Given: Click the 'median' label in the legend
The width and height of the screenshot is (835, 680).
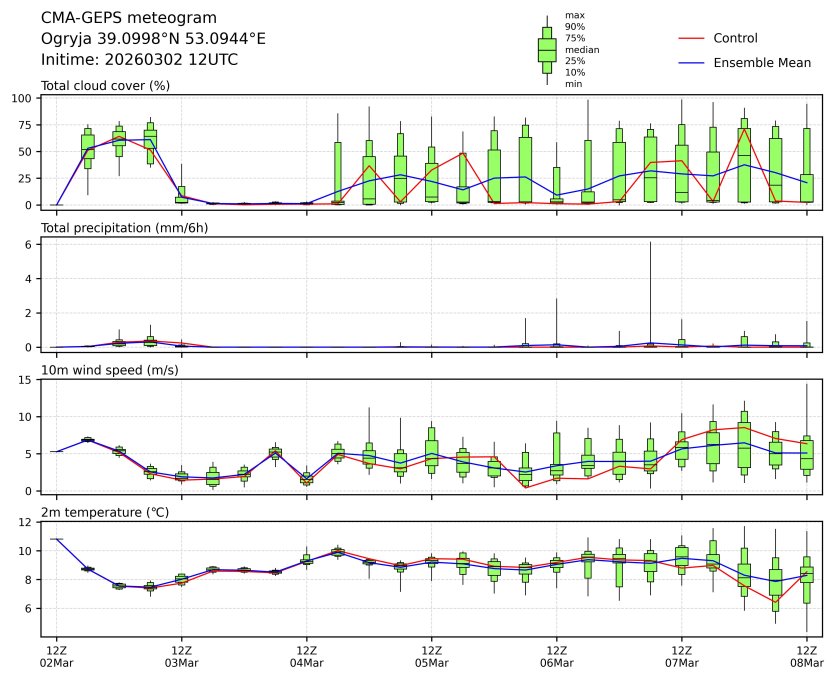Looking at the screenshot, I should (582, 49).
